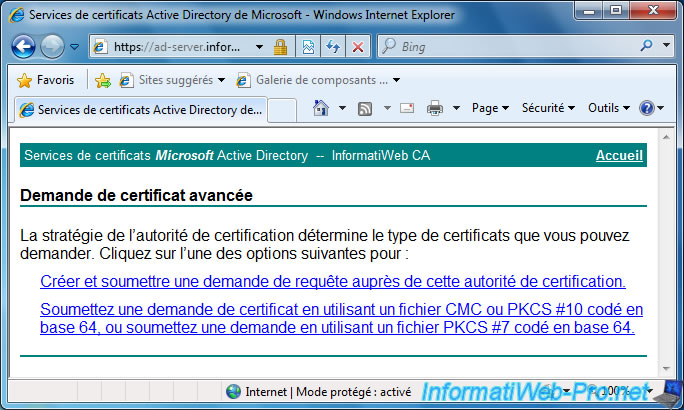
Task: Open the Sécurité menu
Action: (x=548, y=108)
